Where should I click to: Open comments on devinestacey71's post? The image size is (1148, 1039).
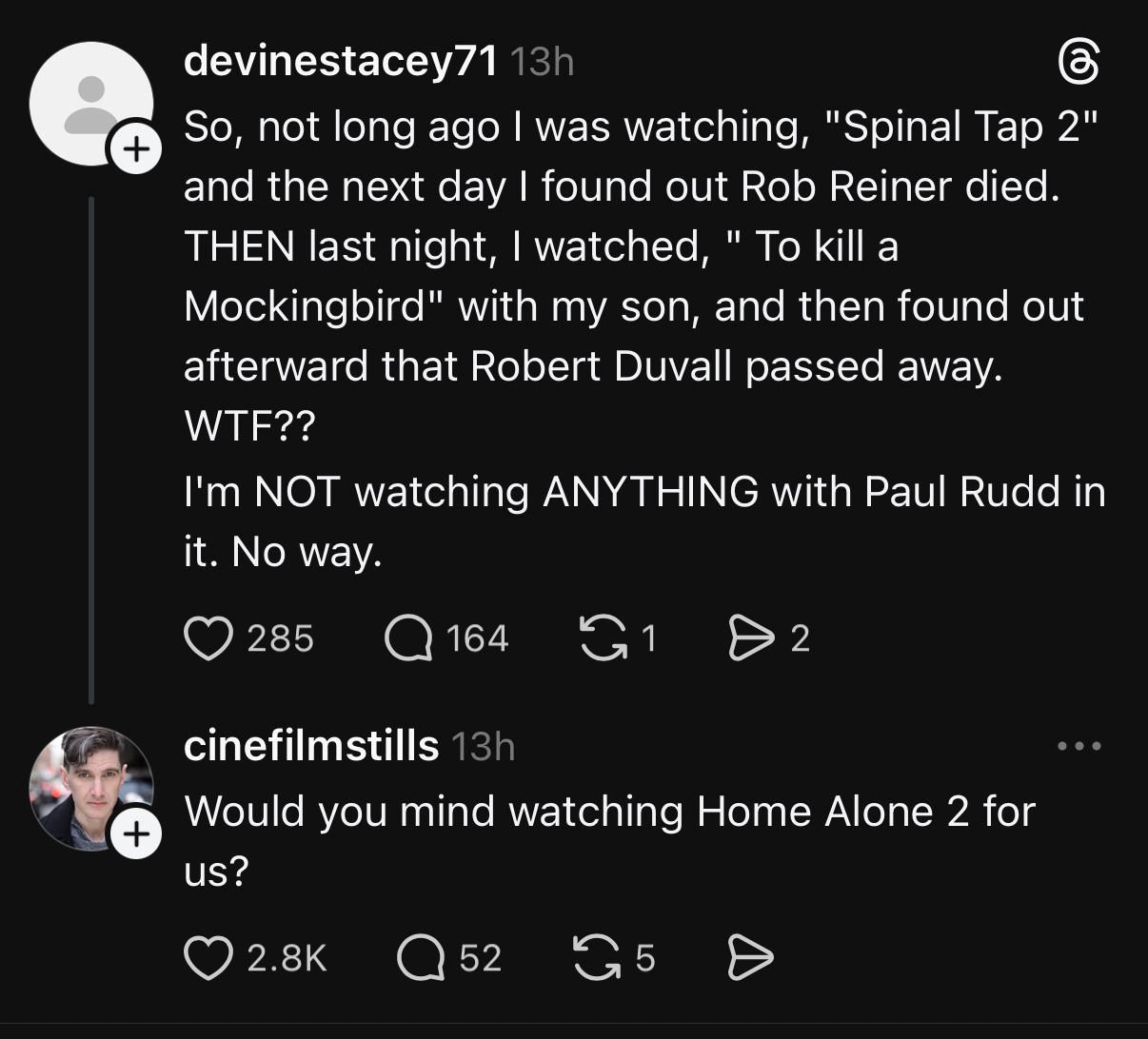406,637
